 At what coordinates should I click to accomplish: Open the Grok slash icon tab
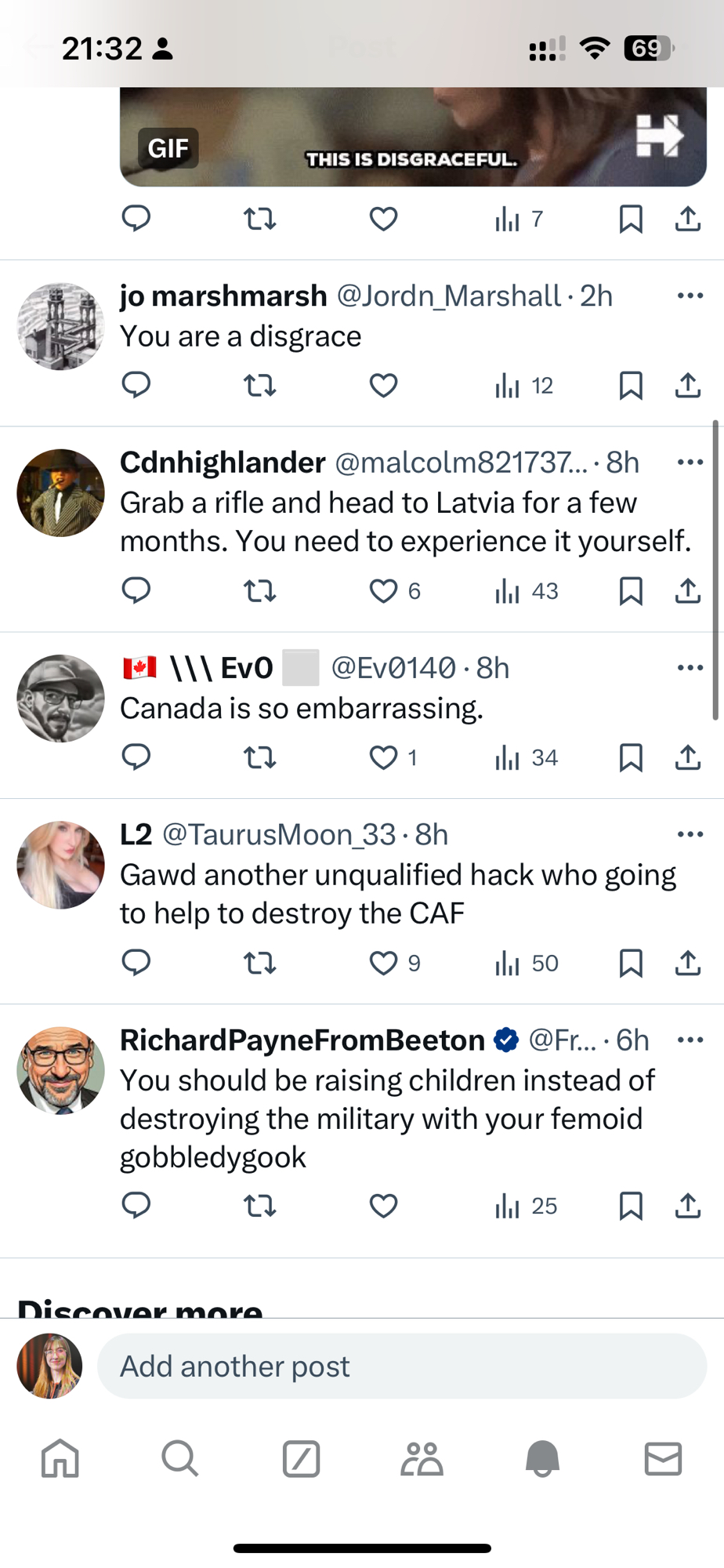tap(301, 1459)
